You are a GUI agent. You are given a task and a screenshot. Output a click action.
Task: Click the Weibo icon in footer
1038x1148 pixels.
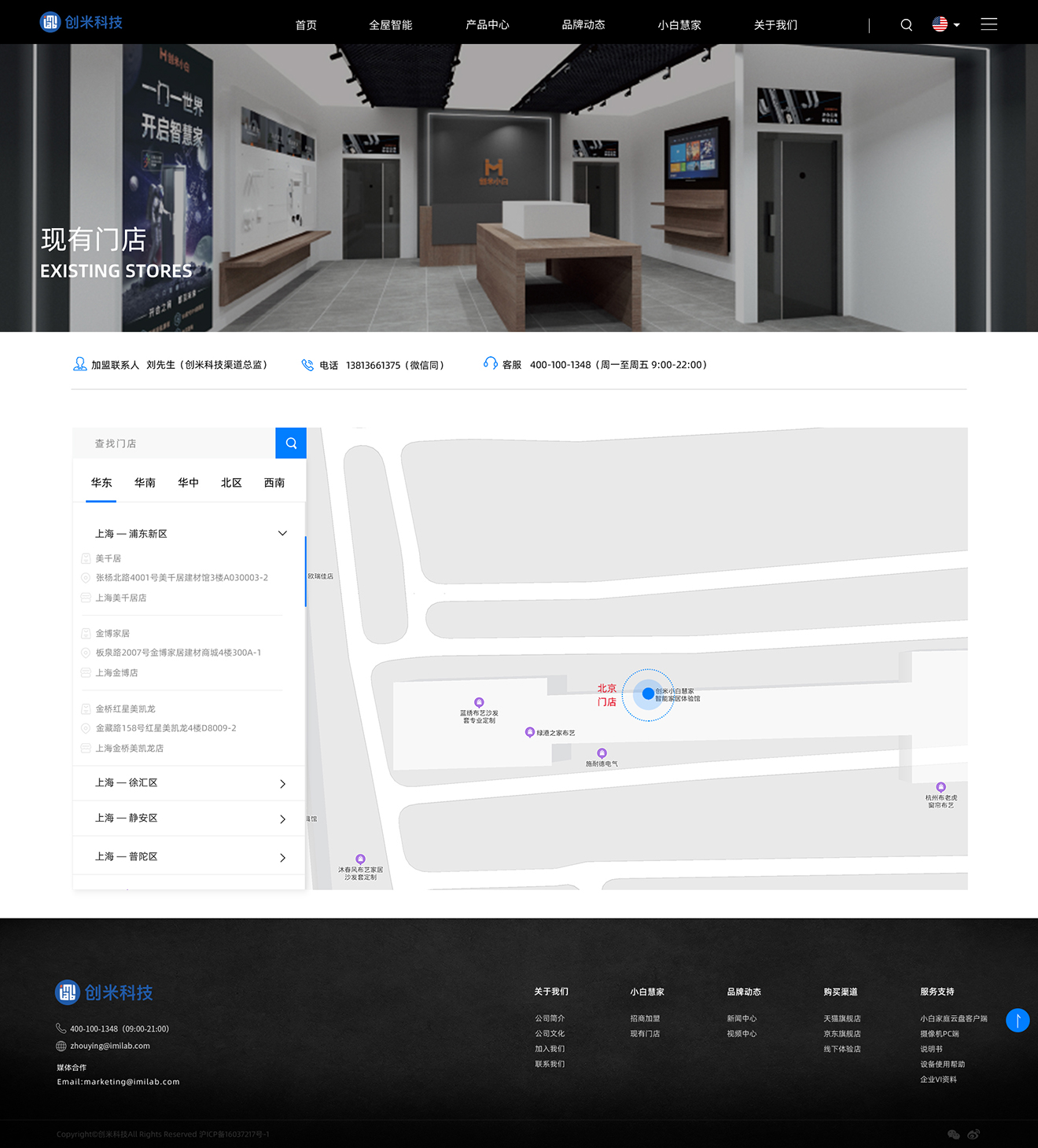[974, 1134]
